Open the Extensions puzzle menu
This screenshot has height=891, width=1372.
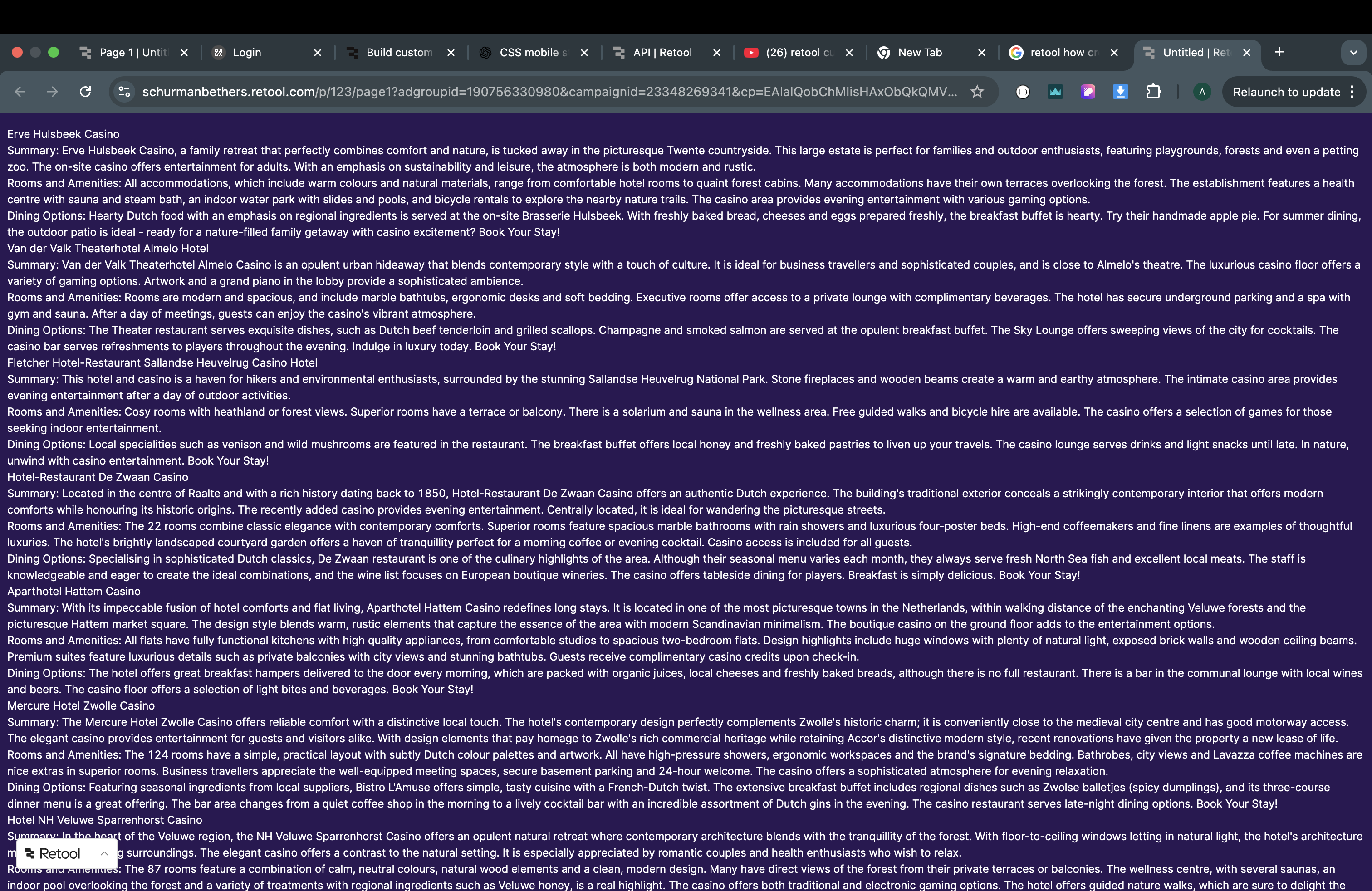coord(1153,92)
